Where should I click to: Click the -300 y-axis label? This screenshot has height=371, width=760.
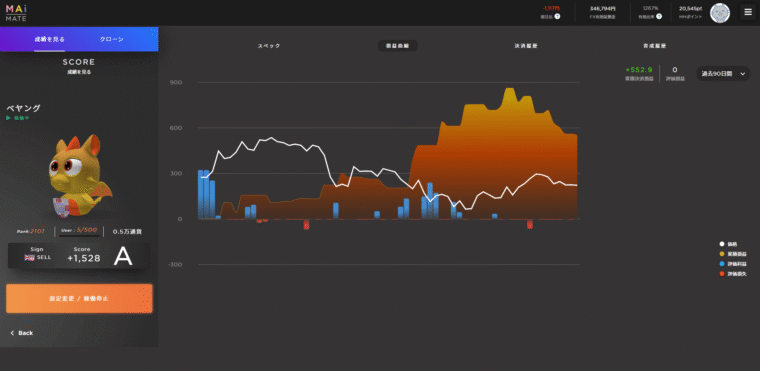point(175,265)
